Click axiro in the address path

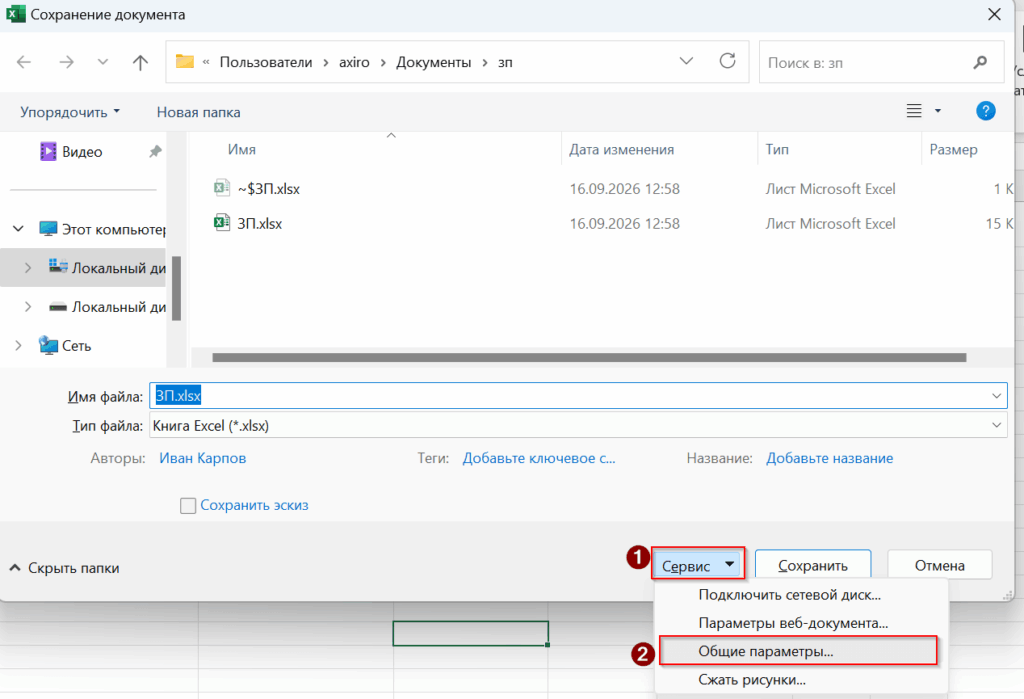(354, 62)
